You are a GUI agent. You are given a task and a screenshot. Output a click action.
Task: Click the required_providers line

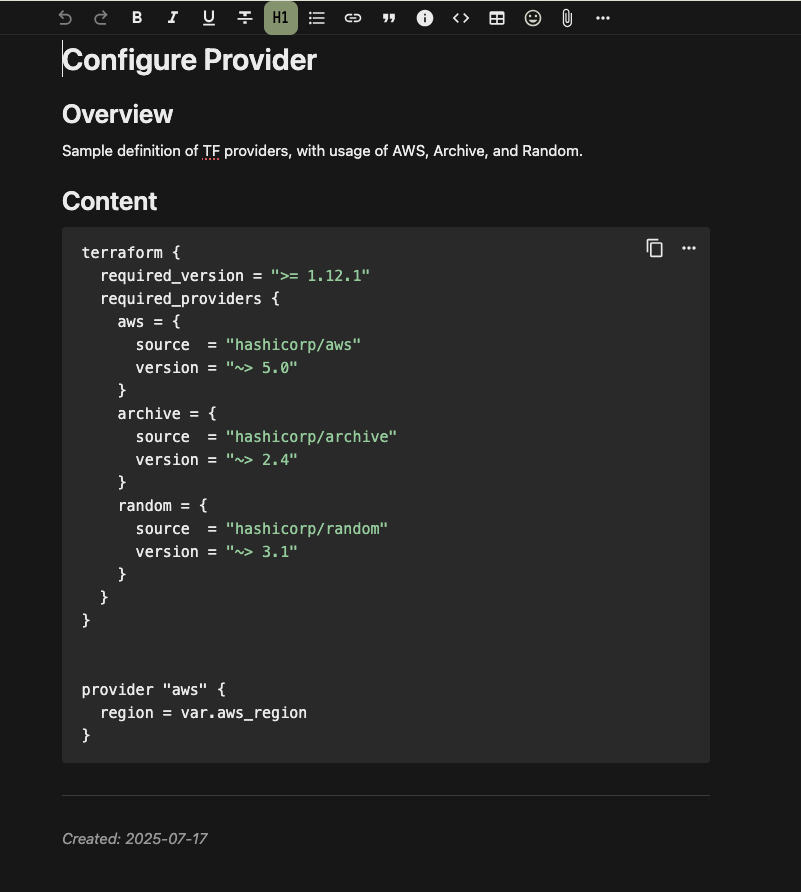tap(190, 299)
